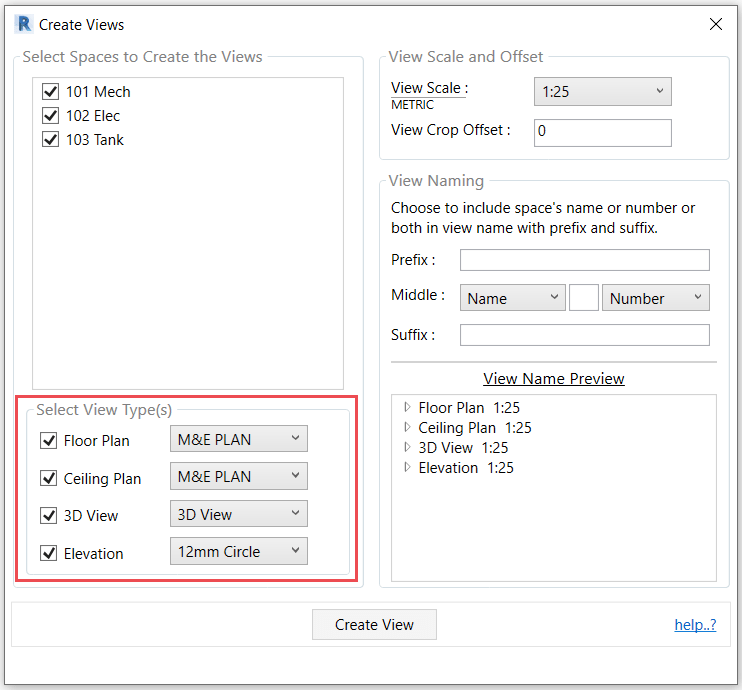Deselect the 103 Tank space checkbox
This screenshot has width=742, height=690.
[x=51, y=140]
